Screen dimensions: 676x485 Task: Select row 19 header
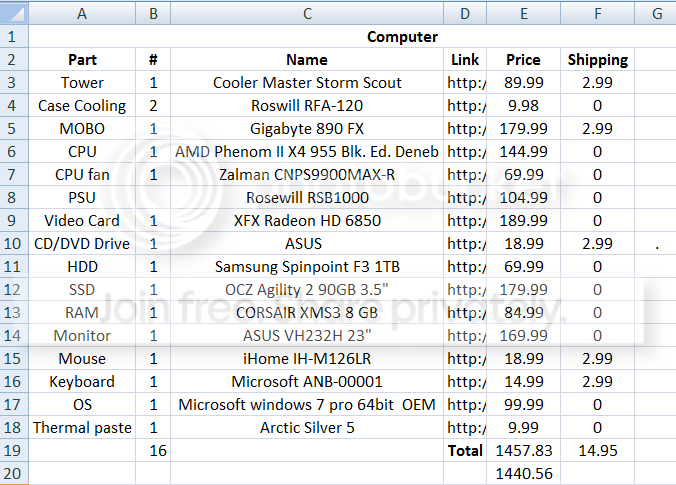[14, 450]
